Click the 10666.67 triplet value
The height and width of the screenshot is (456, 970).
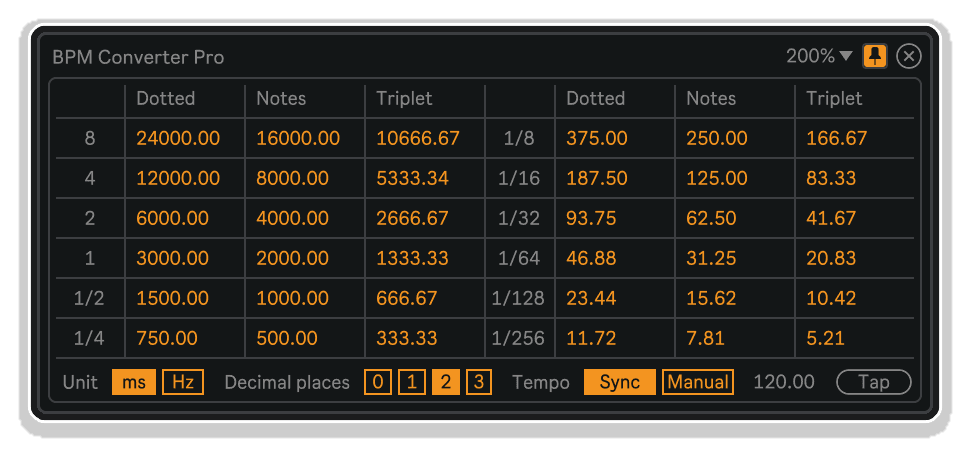click(x=418, y=138)
